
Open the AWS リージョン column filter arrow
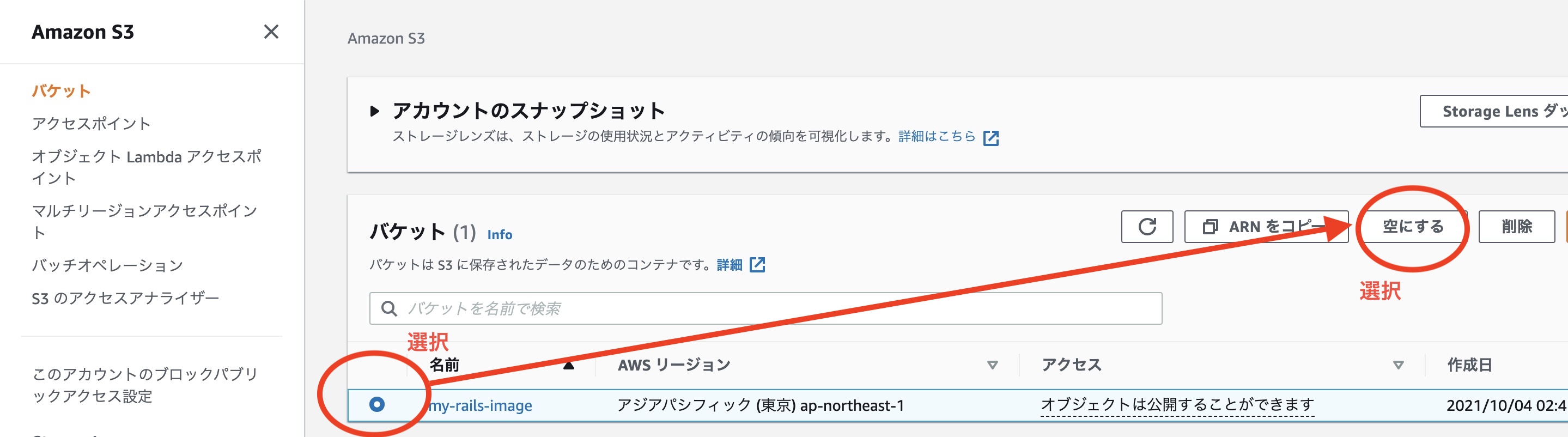point(992,365)
